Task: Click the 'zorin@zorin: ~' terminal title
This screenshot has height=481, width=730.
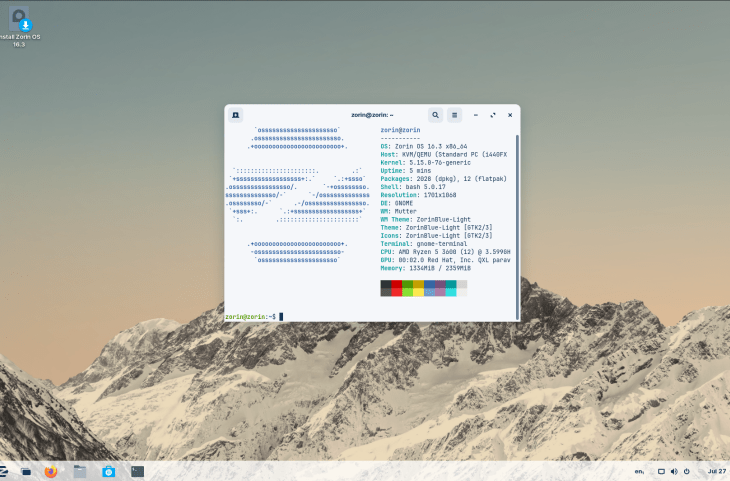Action: (x=372, y=115)
